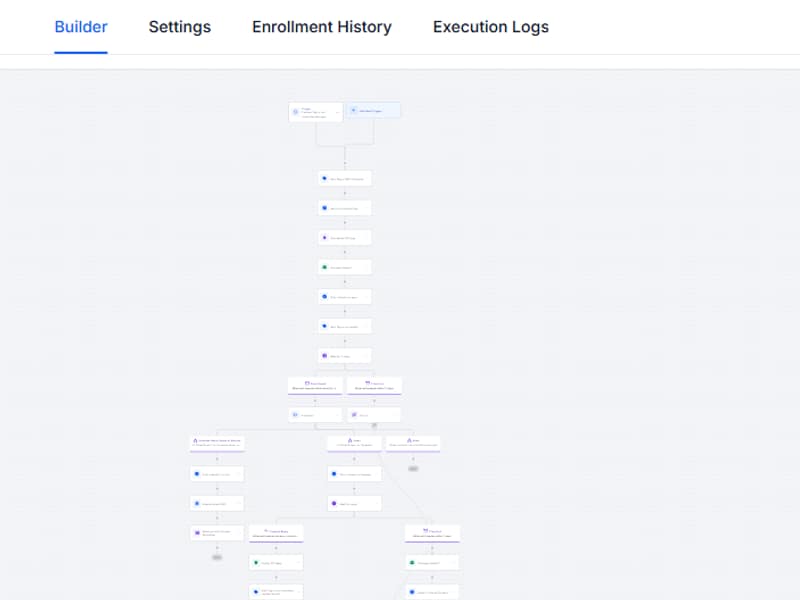Click the gray END badge under right-most branch
Screen dimensions: 800x600
pos(413,468)
